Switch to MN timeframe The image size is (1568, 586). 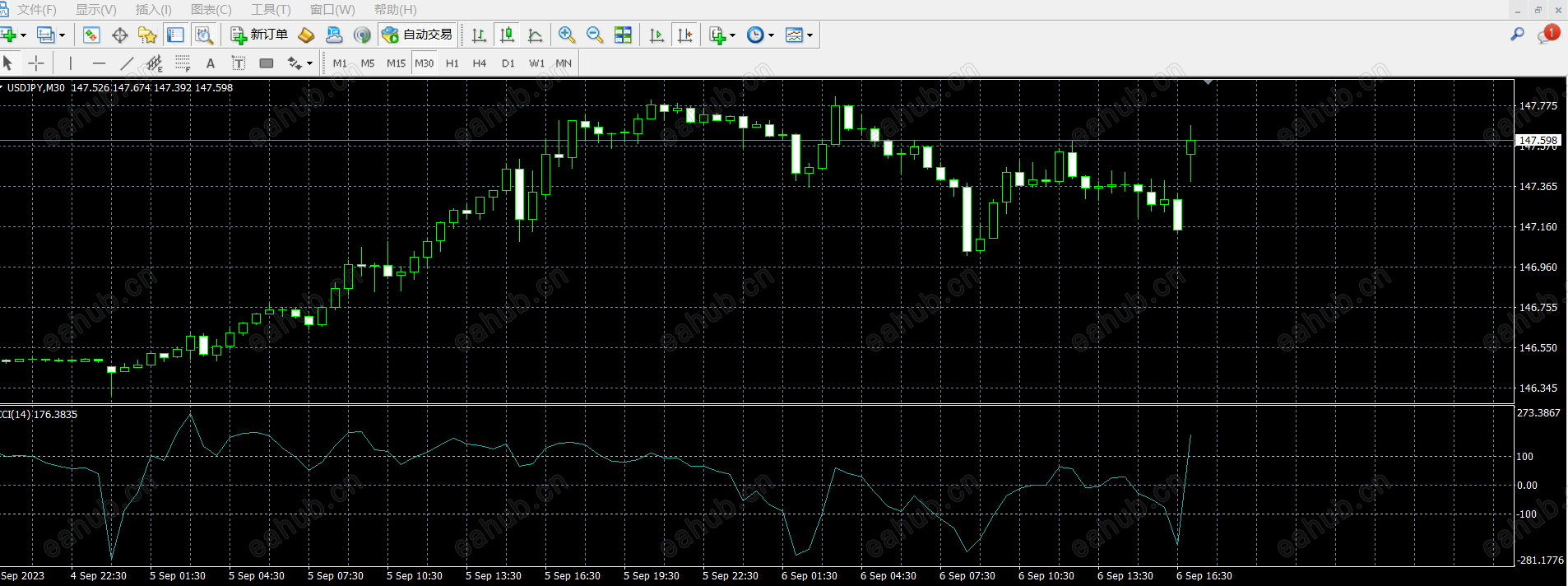[564, 63]
